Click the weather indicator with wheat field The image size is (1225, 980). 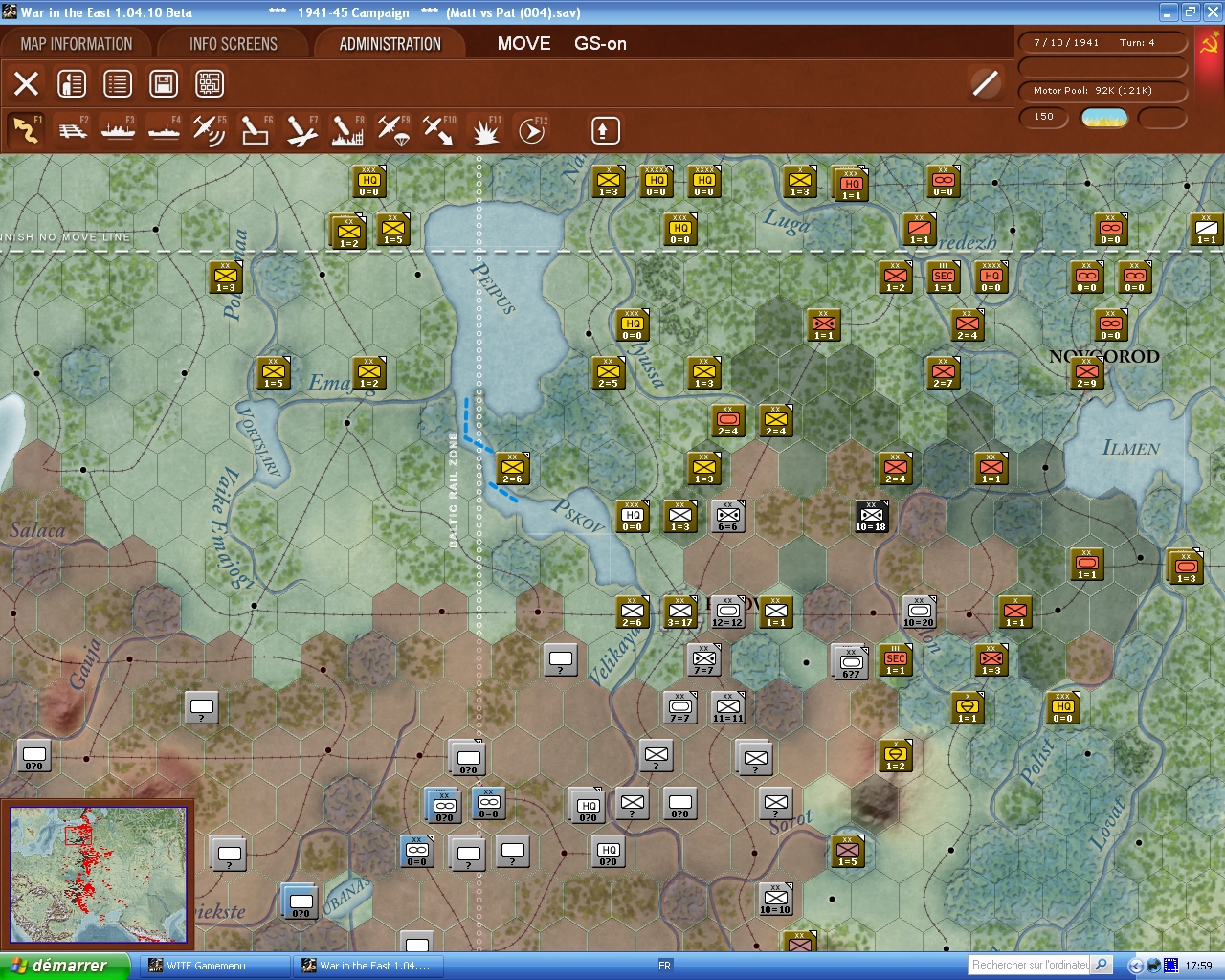(x=1104, y=118)
